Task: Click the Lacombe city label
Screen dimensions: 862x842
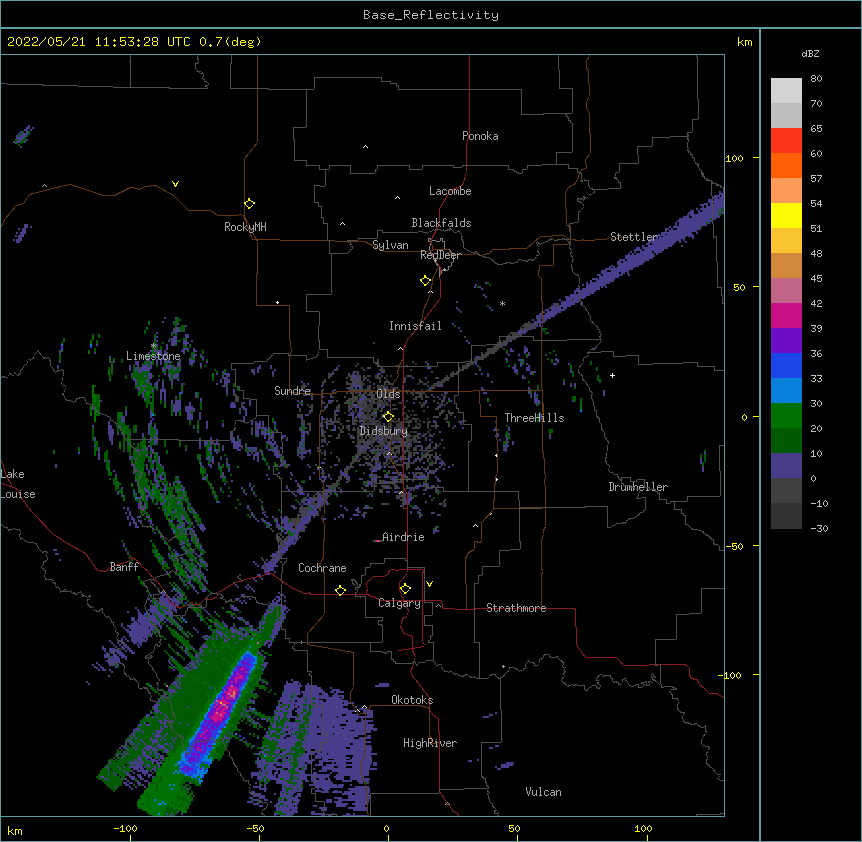Action: [450, 191]
